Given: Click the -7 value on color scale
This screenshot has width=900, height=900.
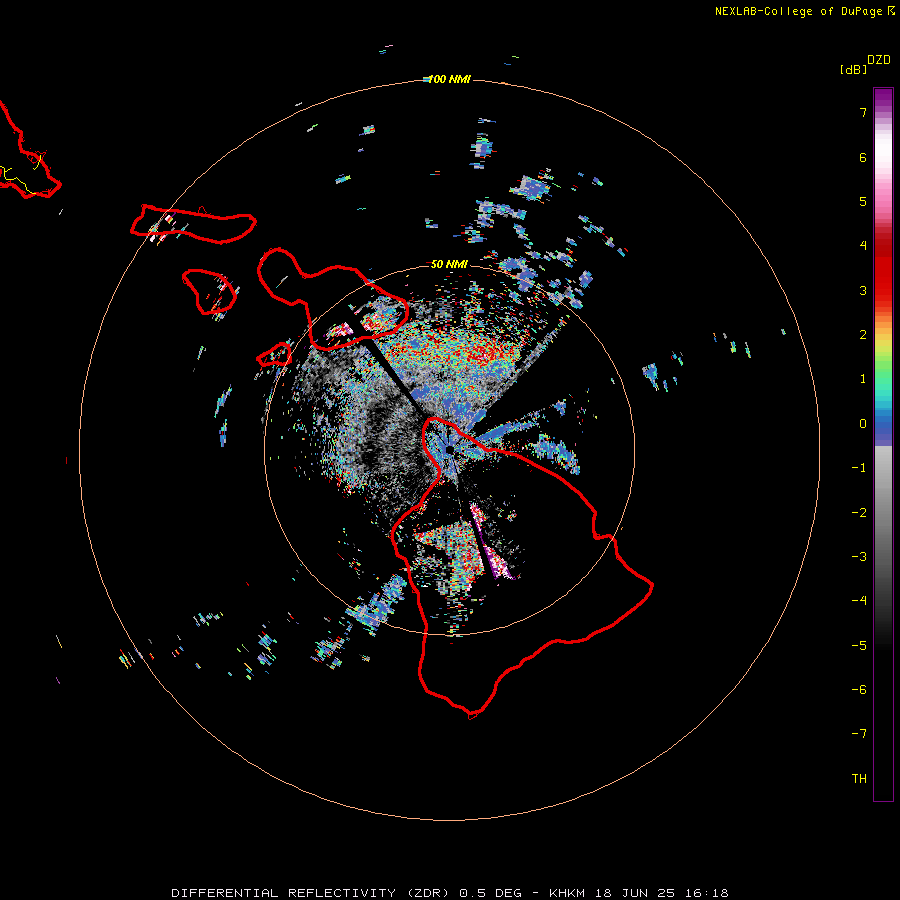Looking at the screenshot, I should coord(859,734).
